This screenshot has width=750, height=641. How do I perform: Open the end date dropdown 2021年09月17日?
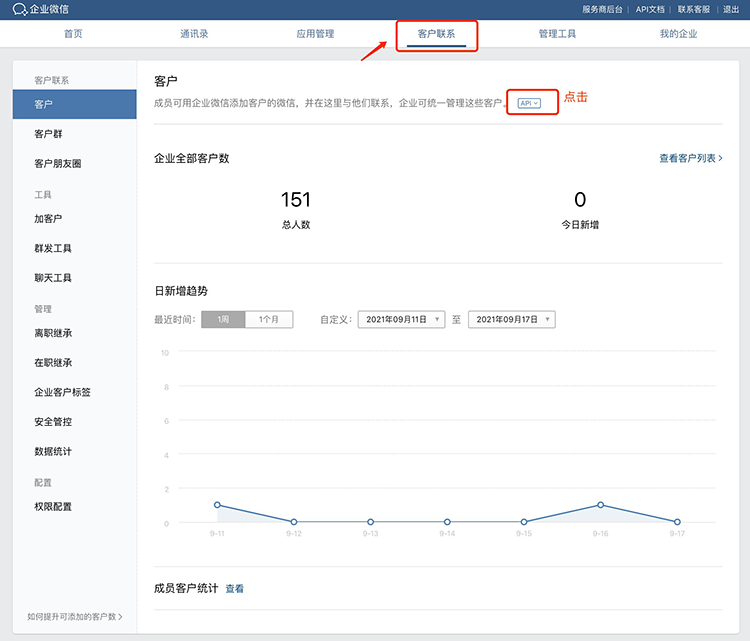coord(511,319)
